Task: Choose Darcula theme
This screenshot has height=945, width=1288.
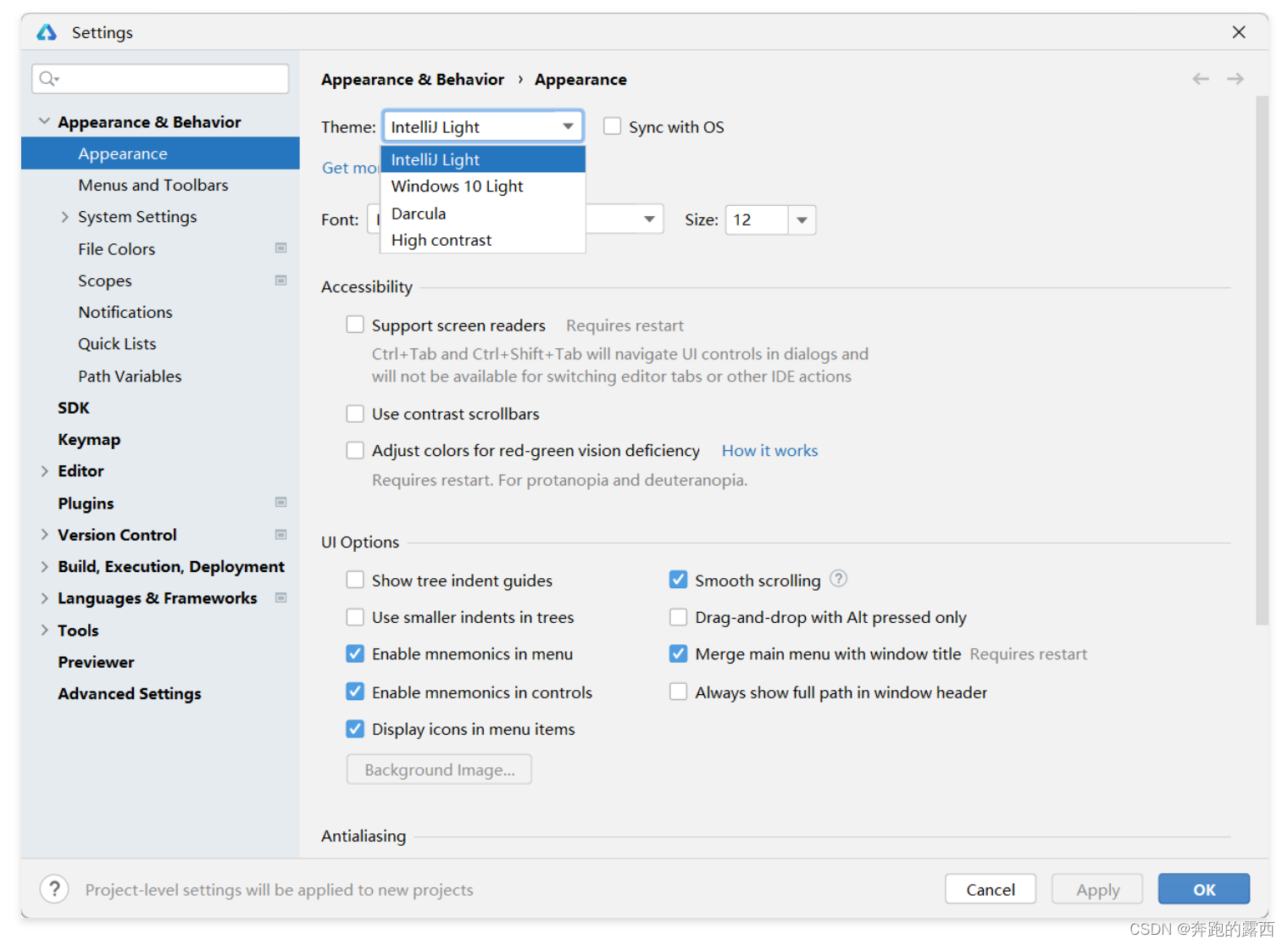Action: [483, 214]
